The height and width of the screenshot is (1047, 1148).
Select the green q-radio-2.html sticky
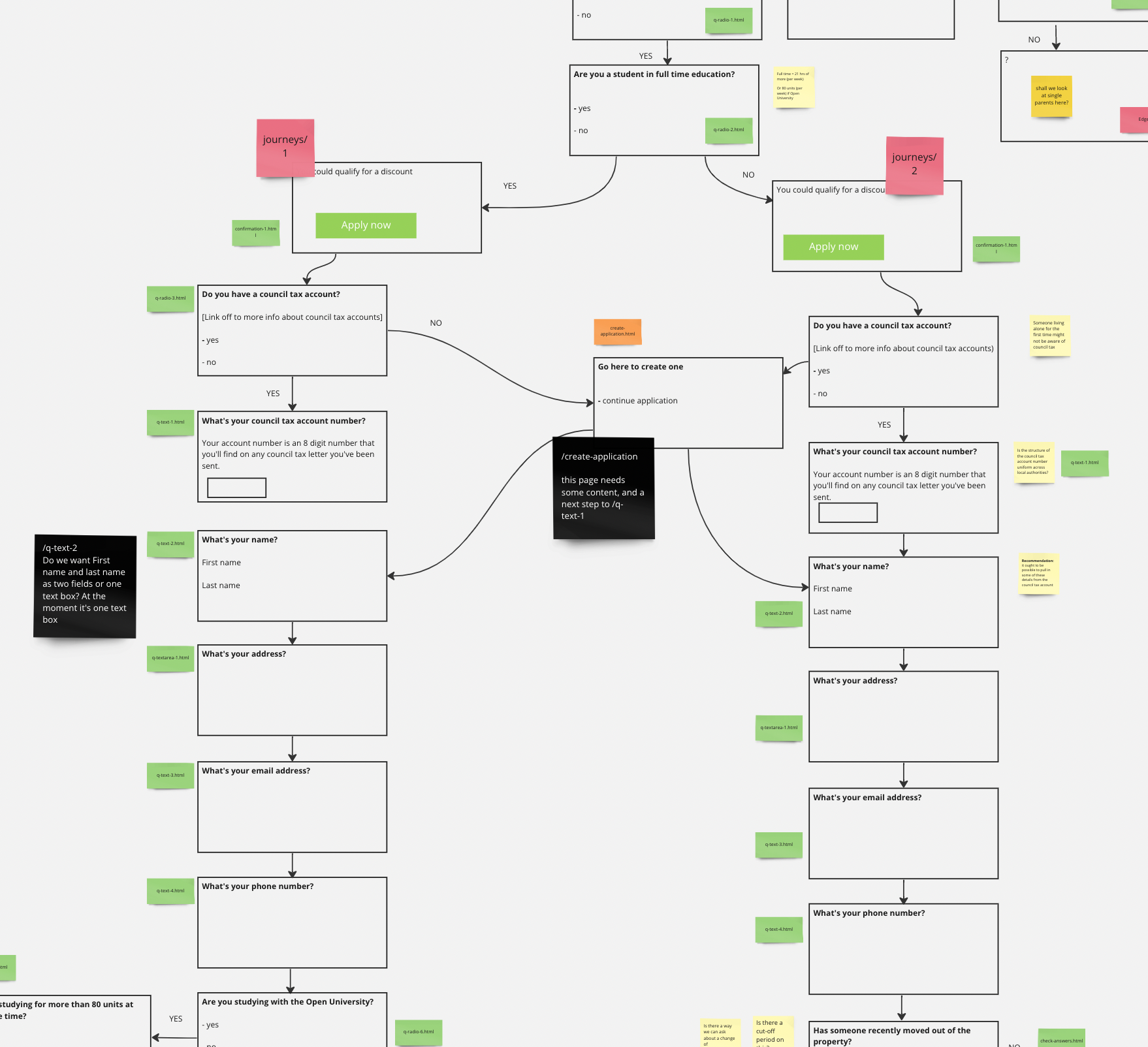pyautogui.click(x=729, y=130)
